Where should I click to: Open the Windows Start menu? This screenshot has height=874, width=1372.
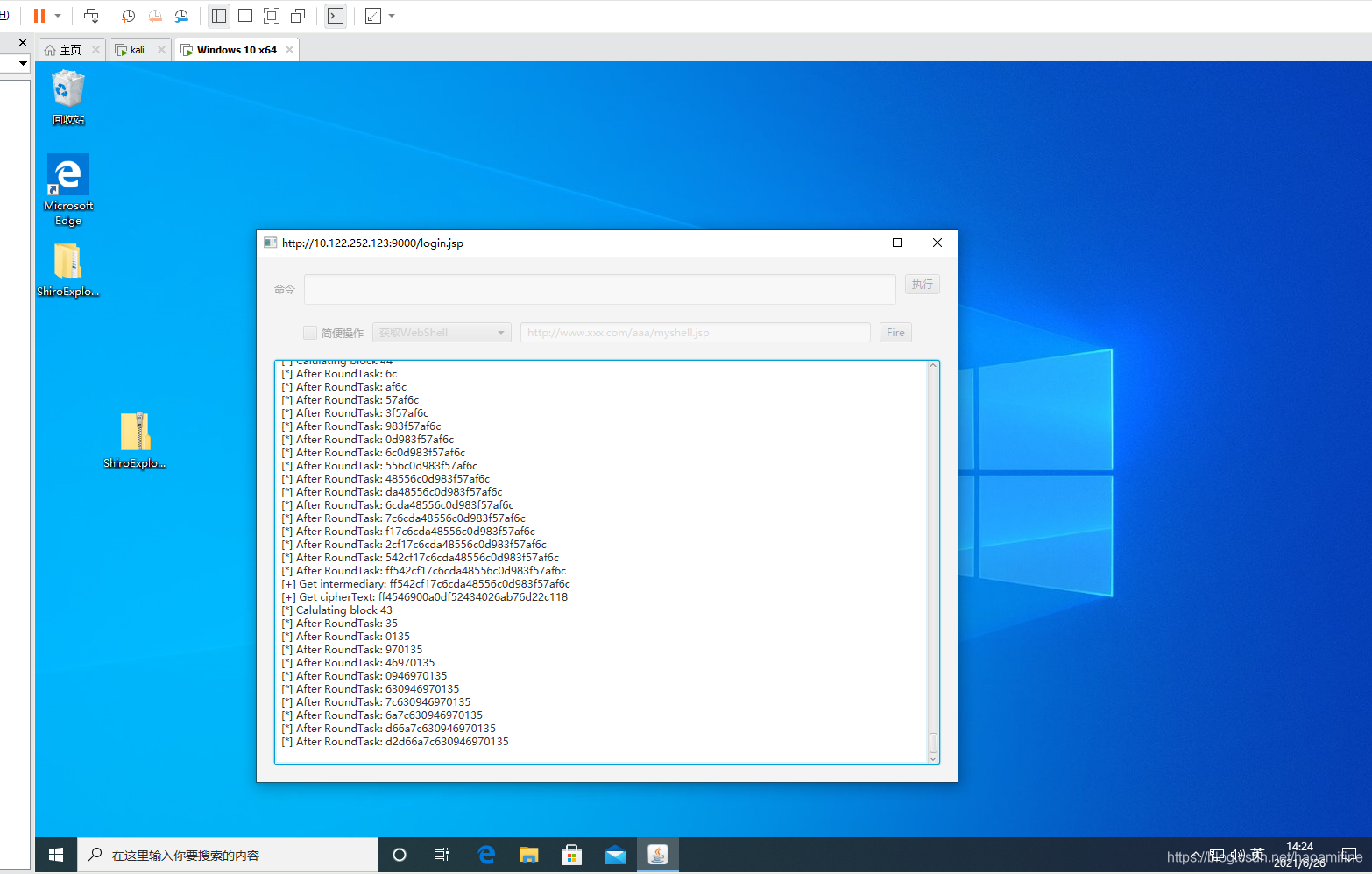pyautogui.click(x=56, y=855)
